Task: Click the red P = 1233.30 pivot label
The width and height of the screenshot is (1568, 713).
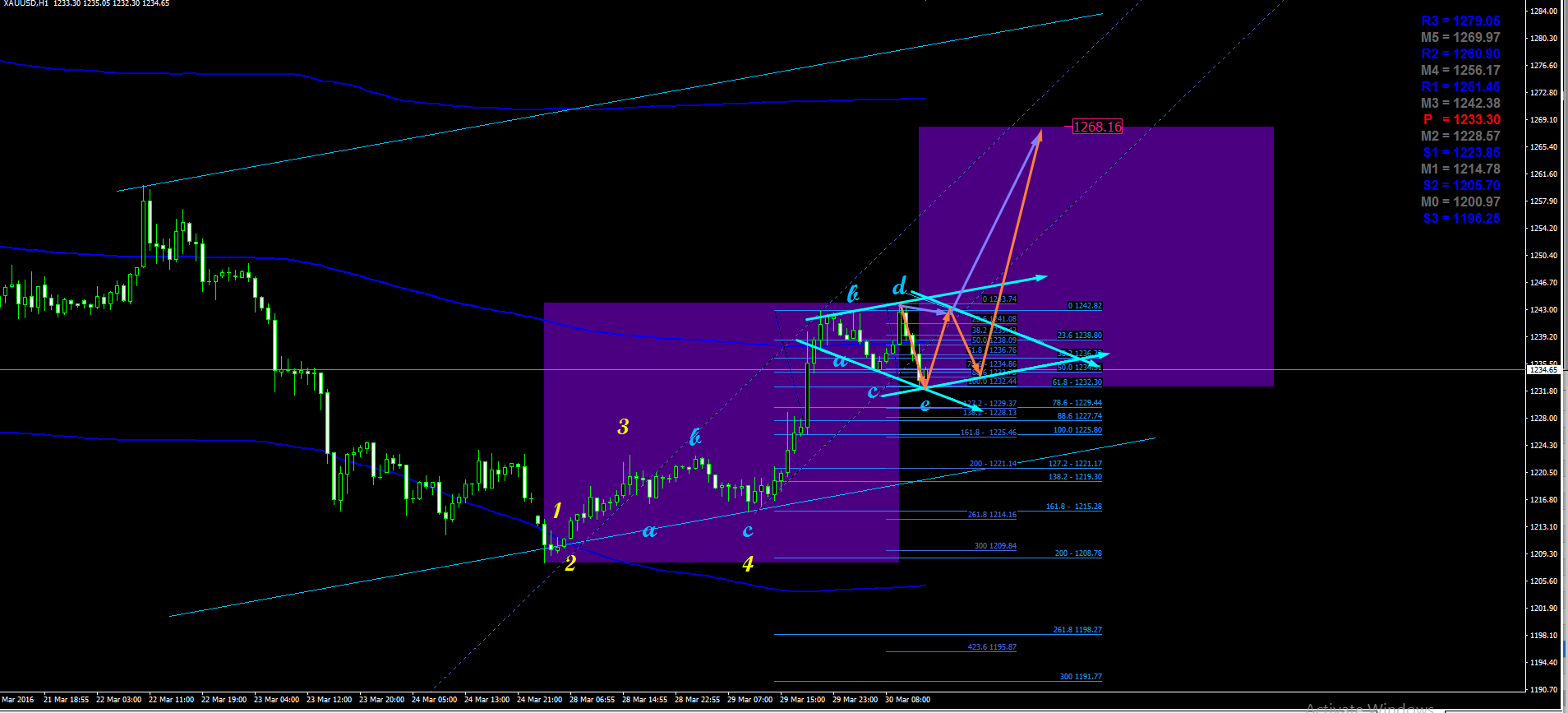Action: 1461,120
